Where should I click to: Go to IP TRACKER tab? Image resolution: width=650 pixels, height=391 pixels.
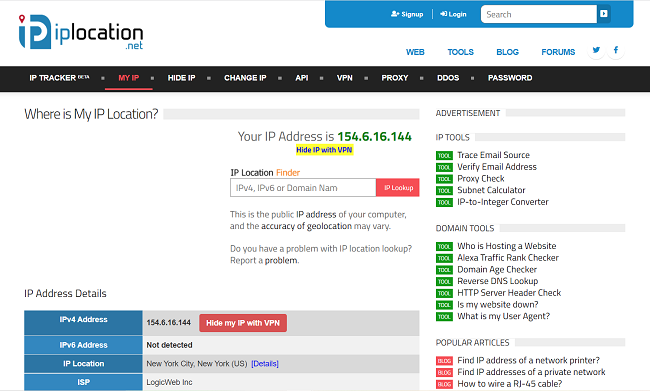pyautogui.click(x=59, y=78)
